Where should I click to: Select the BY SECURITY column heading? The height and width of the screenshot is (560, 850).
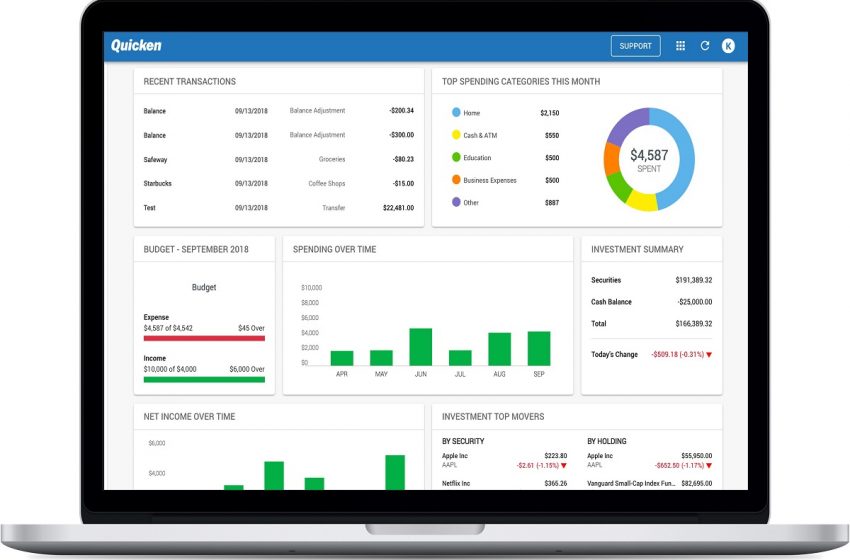pos(463,441)
